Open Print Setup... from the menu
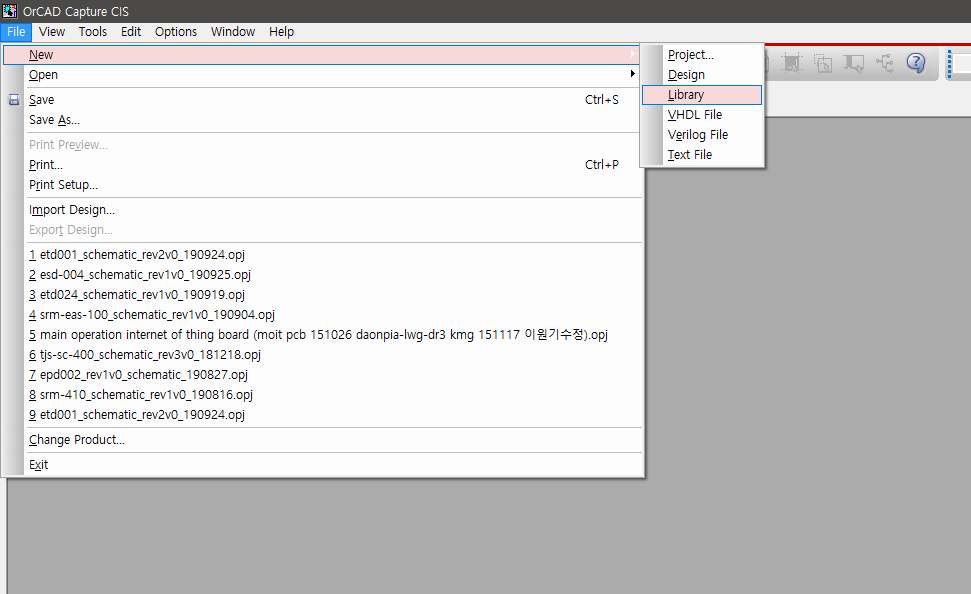 [322, 185]
